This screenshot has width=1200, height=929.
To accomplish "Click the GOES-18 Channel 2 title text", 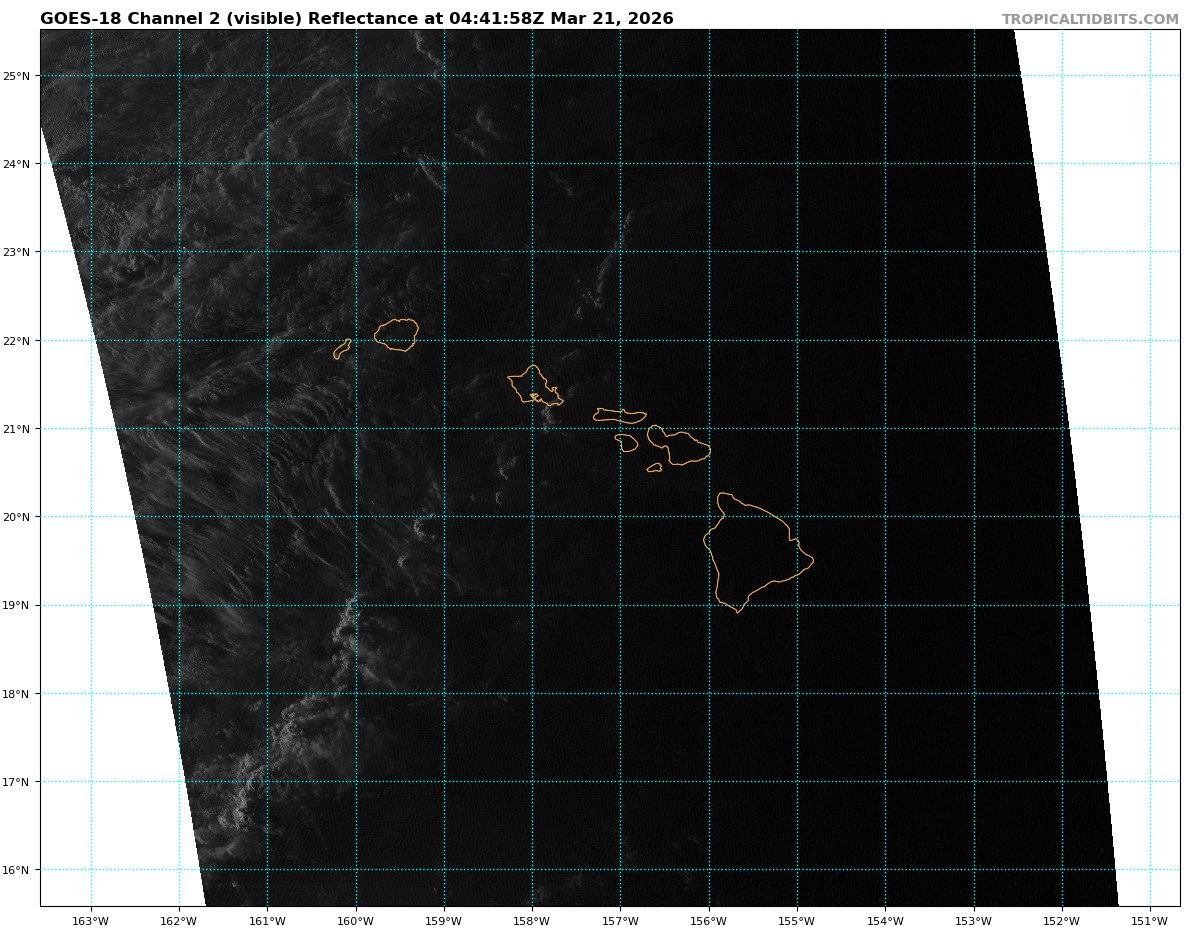I will 170,19.
